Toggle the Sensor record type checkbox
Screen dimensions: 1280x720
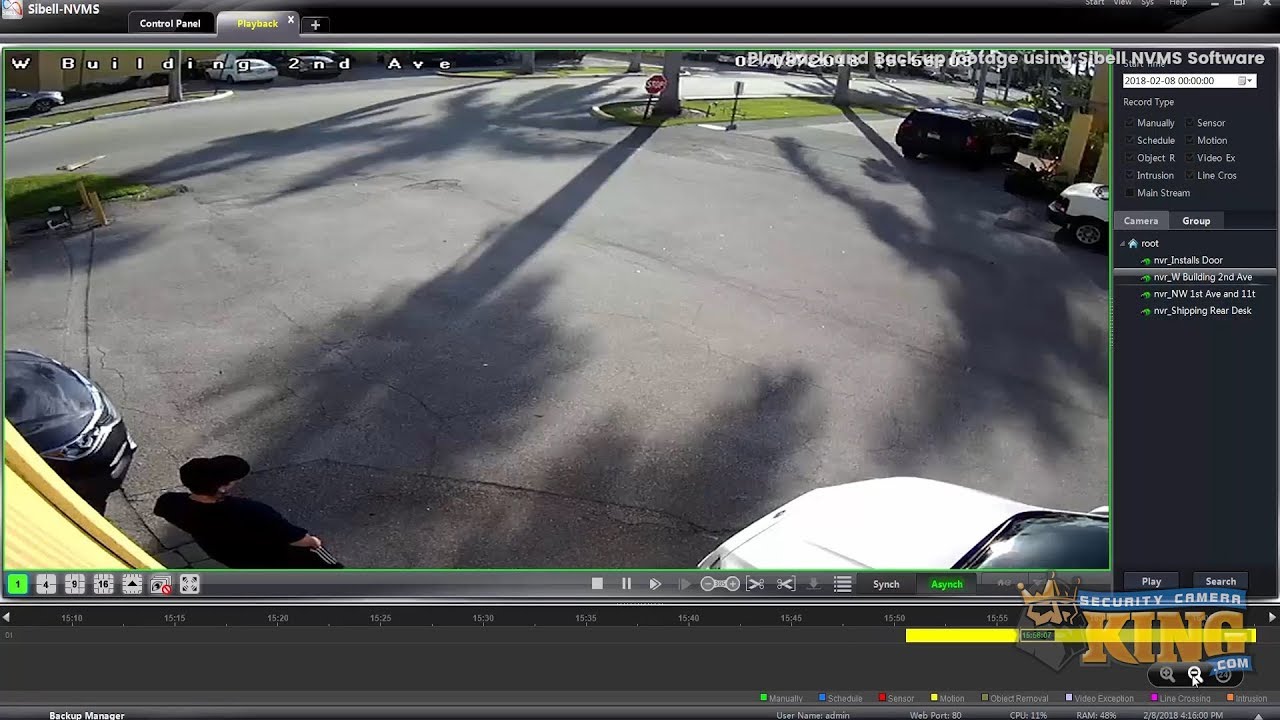click(x=1190, y=123)
